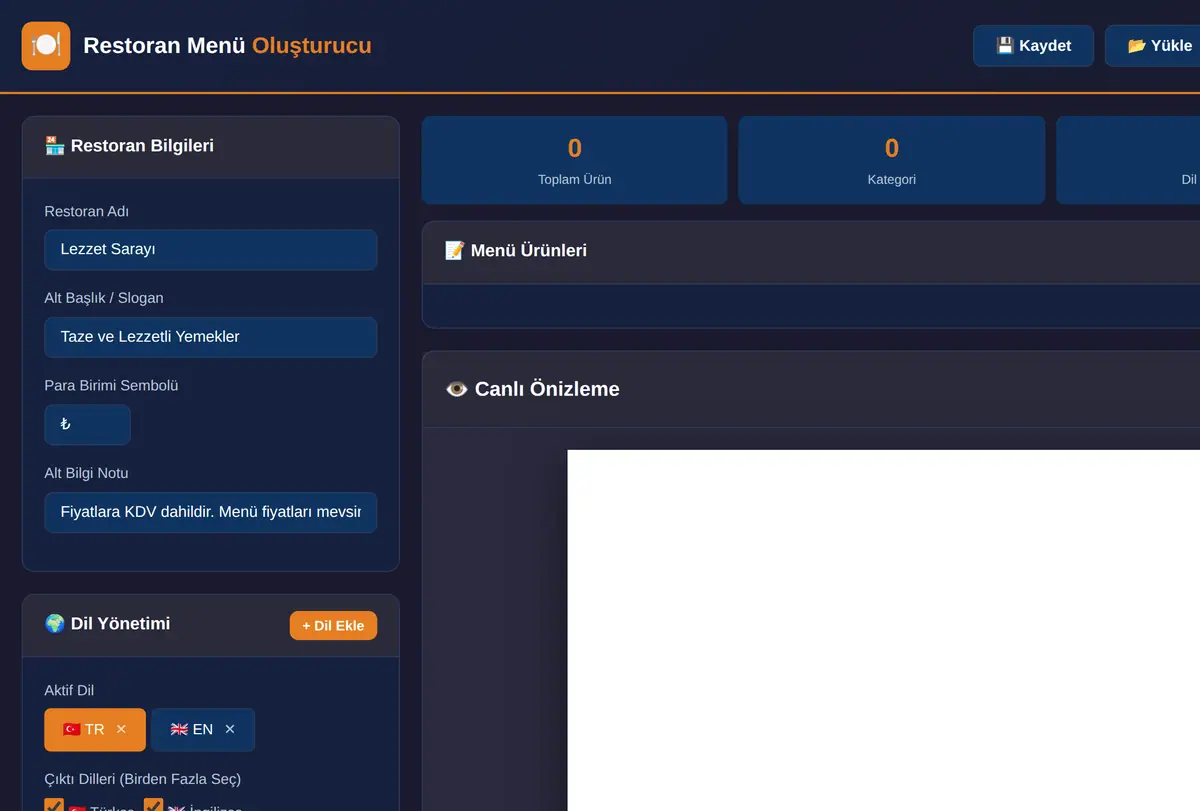Click the "Menü Ürünleri" heading
Image resolution: width=1200 pixels, height=811 pixels.
[529, 251]
